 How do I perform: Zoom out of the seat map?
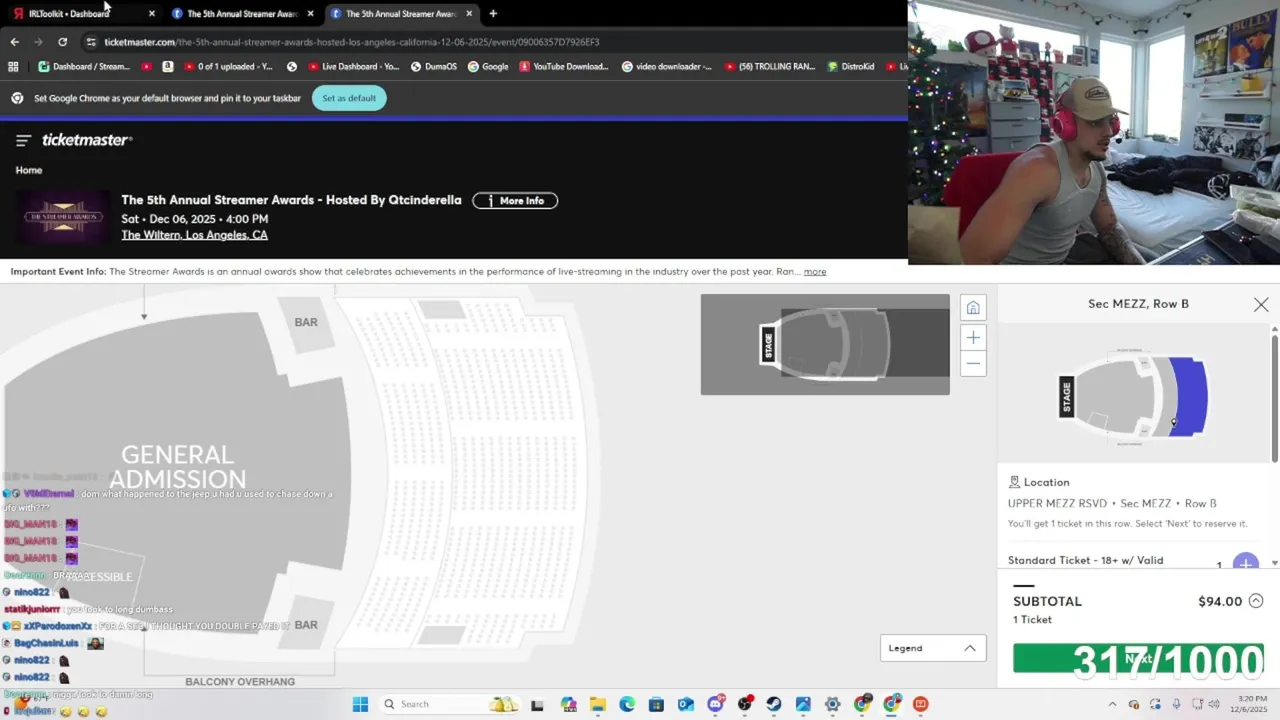point(973,363)
